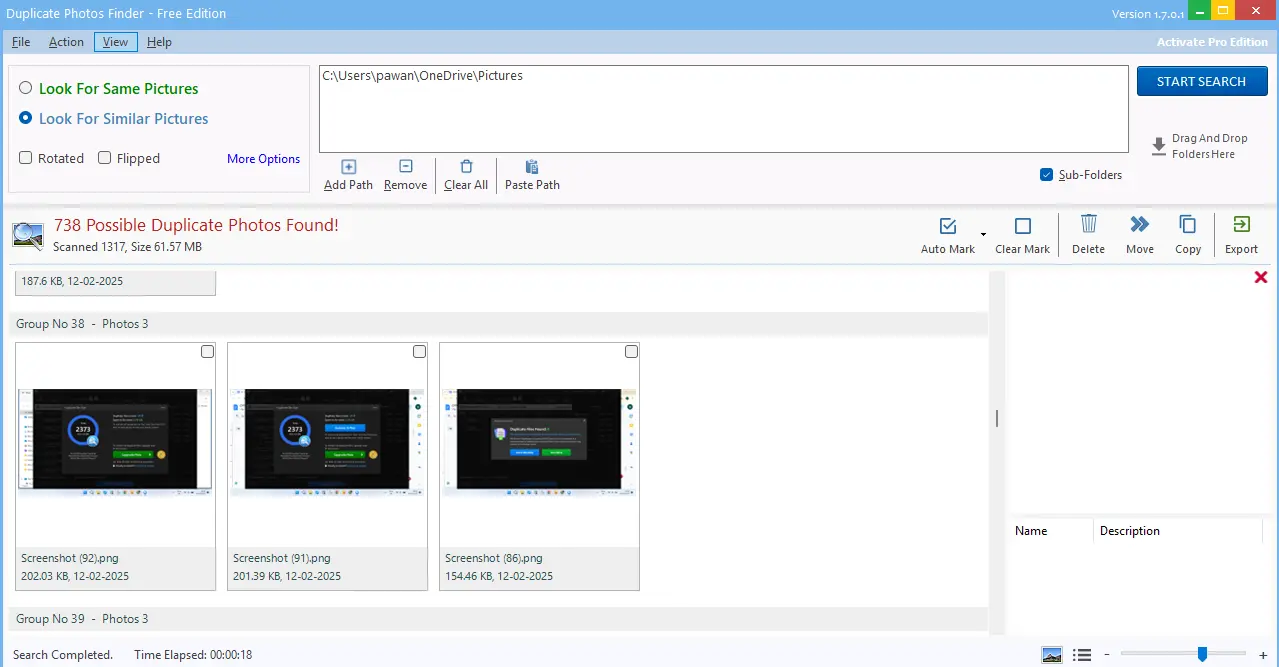The image size is (1279, 667).
Task: Switch to list view in status bar
Action: tap(1082, 655)
